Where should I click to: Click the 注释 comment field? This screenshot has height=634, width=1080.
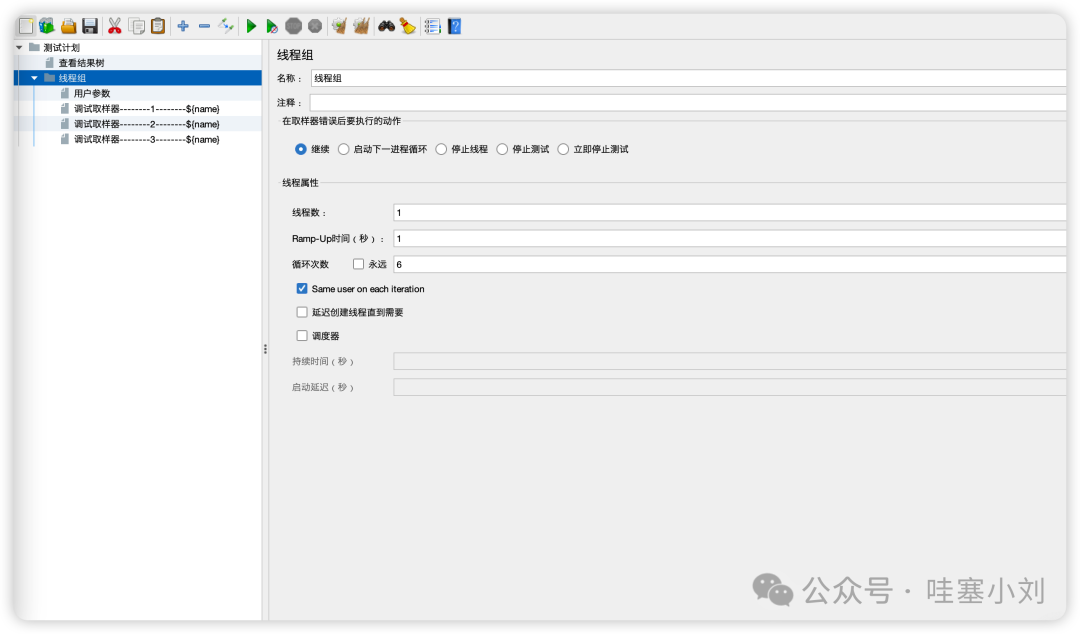click(x=688, y=103)
